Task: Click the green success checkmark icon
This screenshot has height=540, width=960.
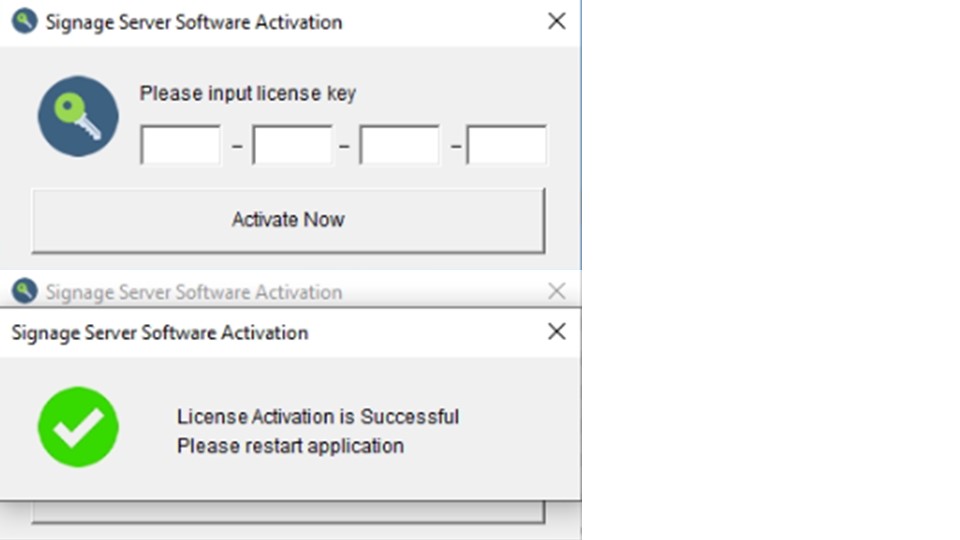Action: coord(78,427)
